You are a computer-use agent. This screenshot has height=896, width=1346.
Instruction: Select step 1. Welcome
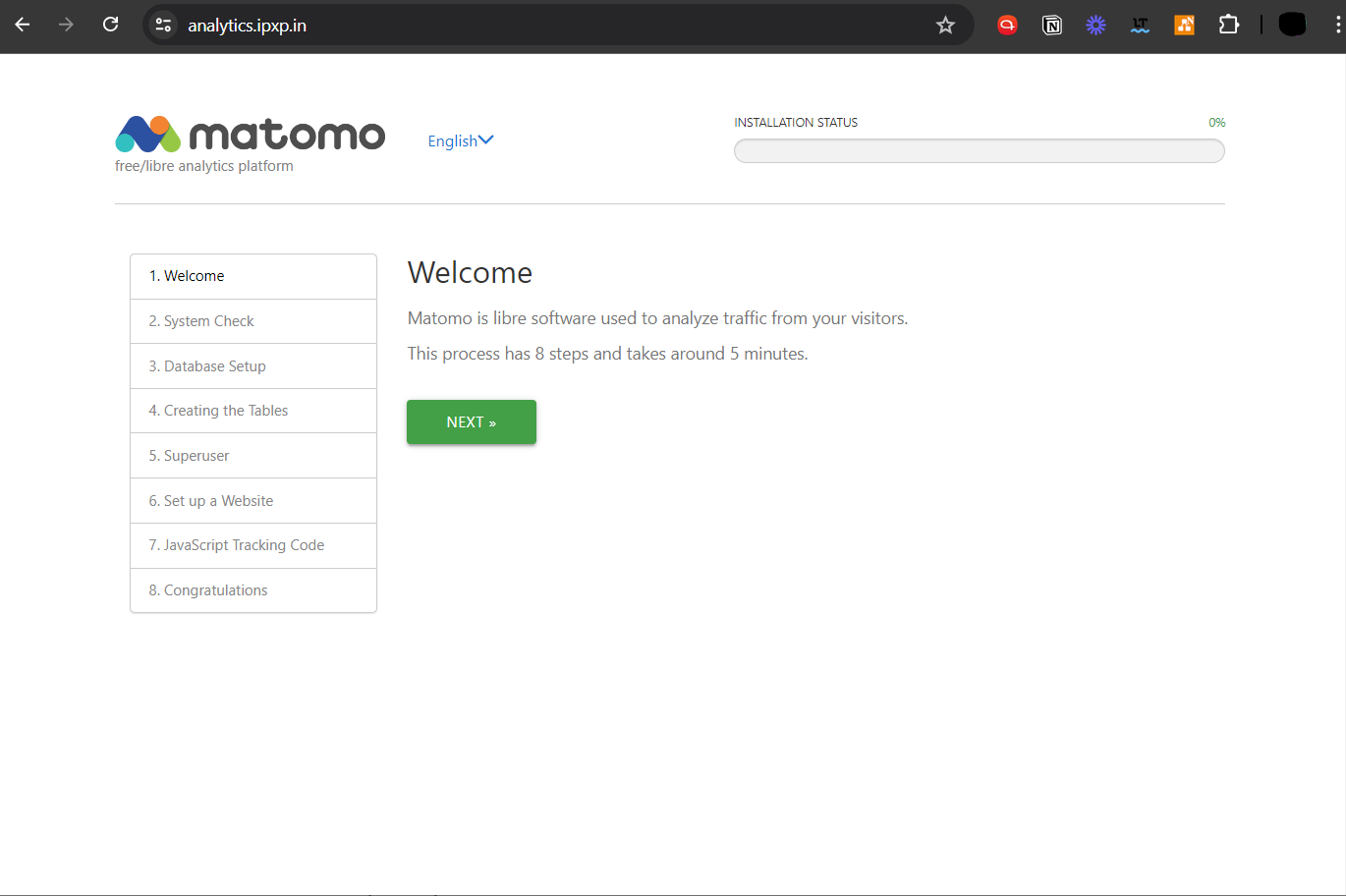pos(253,276)
